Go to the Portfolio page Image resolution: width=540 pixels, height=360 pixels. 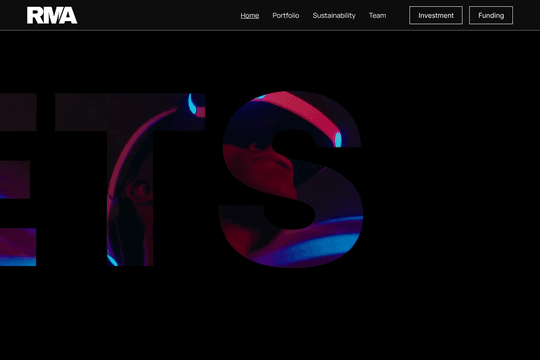click(286, 16)
